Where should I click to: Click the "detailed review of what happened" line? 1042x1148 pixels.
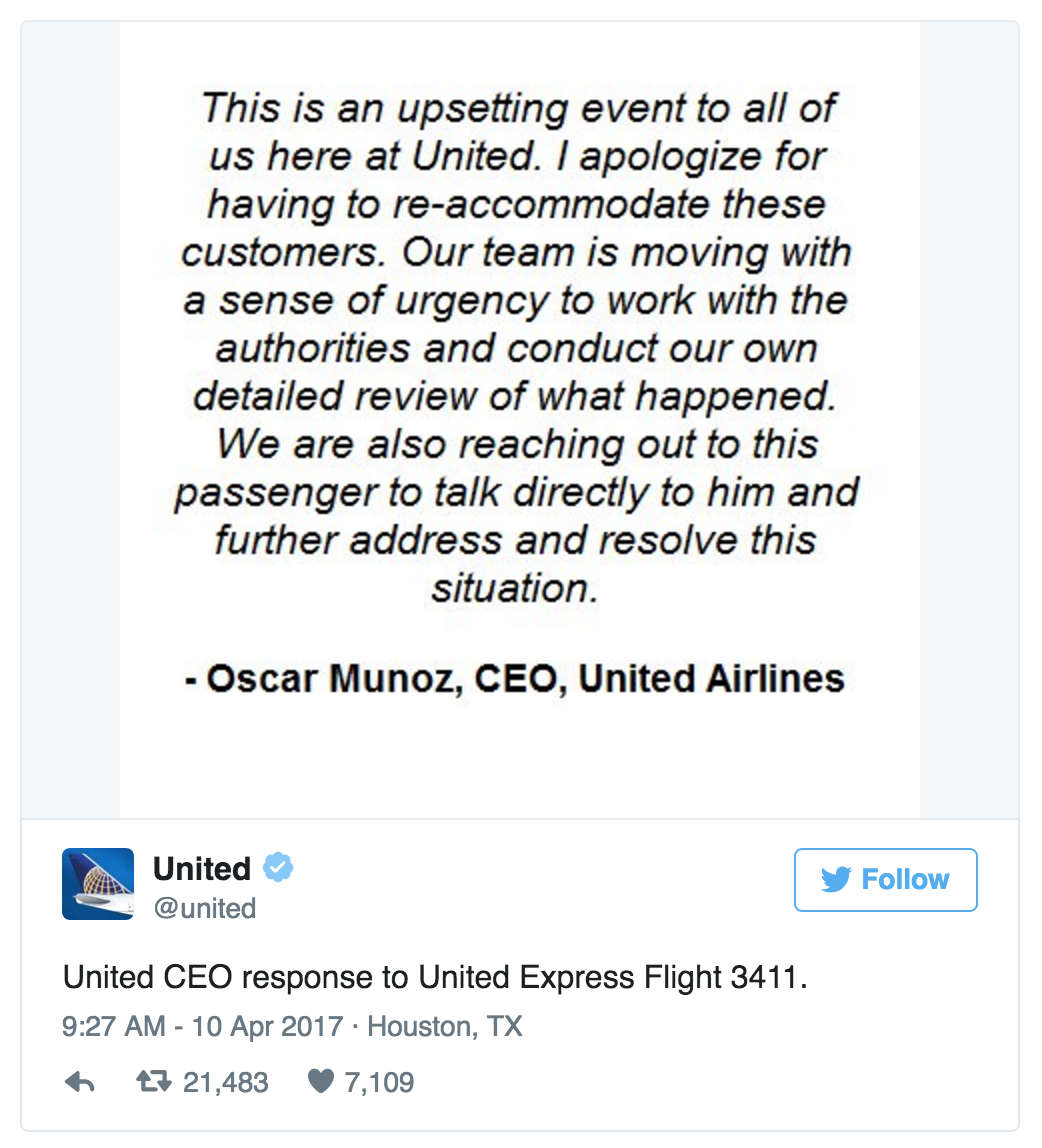coord(513,397)
